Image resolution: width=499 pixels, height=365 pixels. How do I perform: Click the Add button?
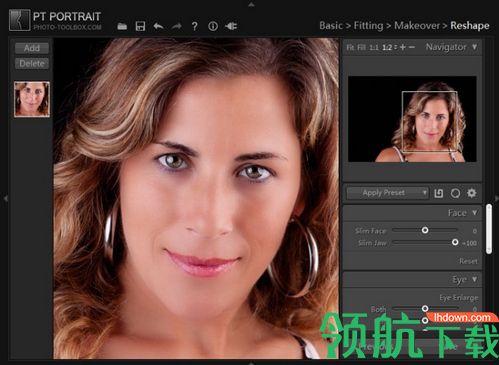pos(32,48)
